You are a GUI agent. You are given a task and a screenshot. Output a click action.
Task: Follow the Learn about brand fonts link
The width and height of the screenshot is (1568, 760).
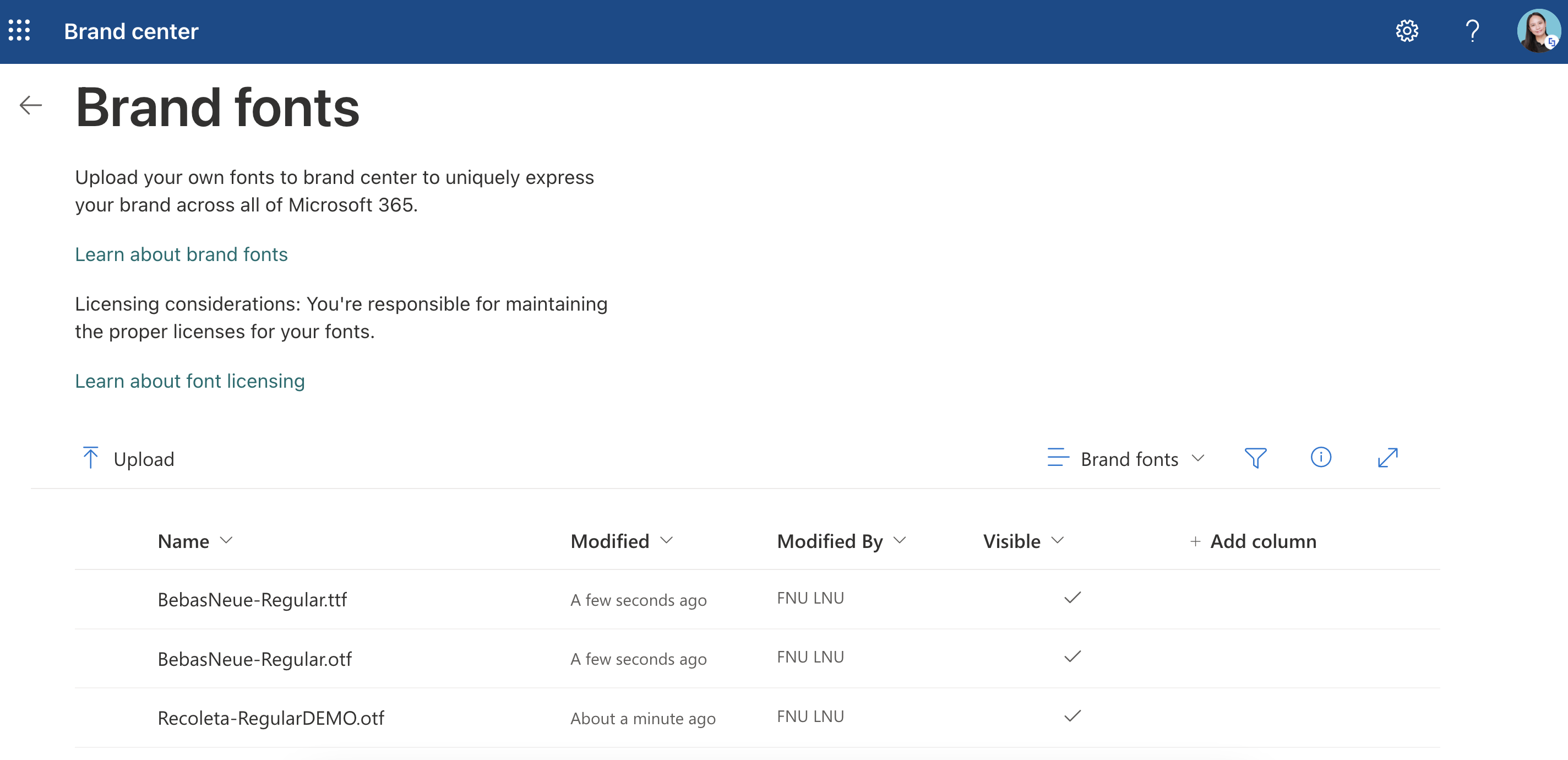pyautogui.click(x=181, y=254)
